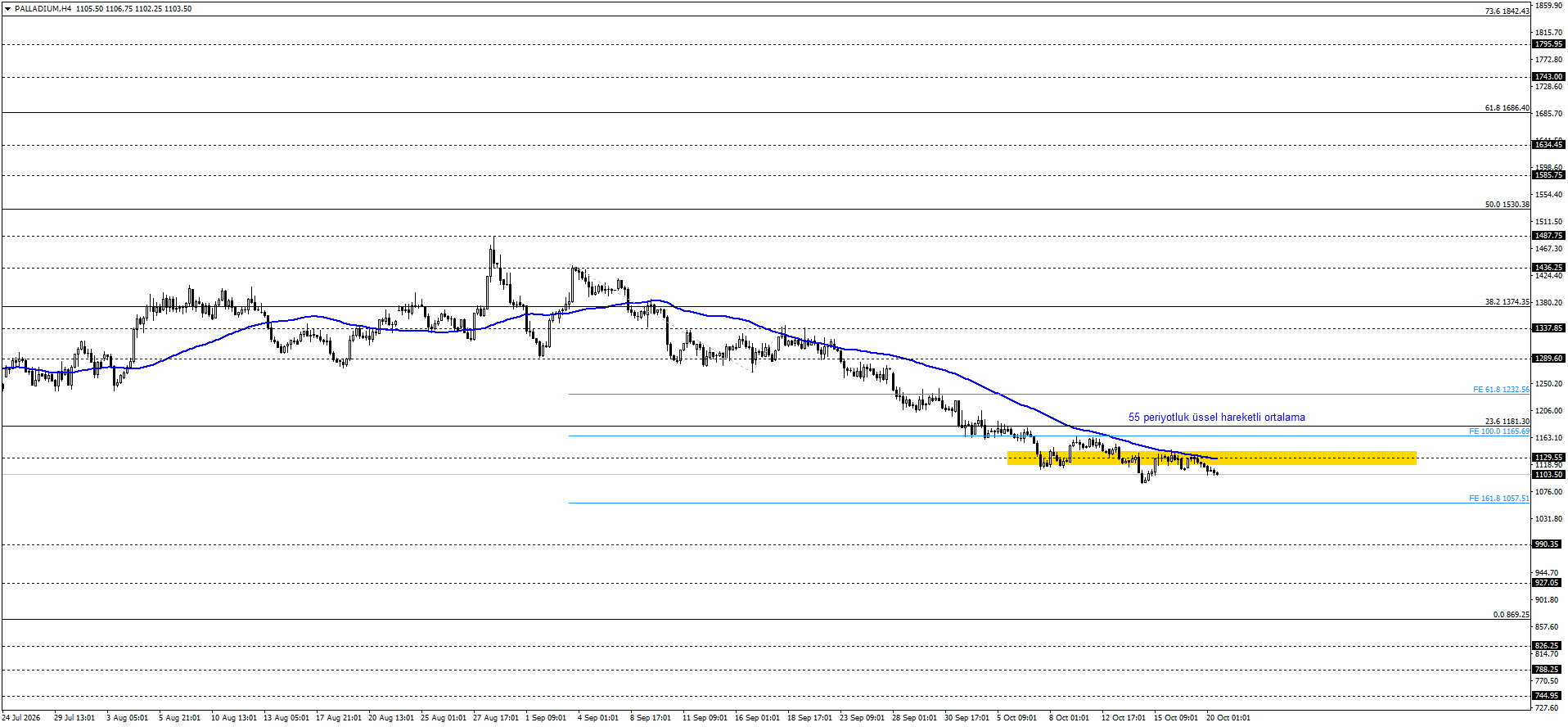The image size is (1568, 727).
Task: Click the 990.35 horizontal line price tag
Action: [1547, 544]
